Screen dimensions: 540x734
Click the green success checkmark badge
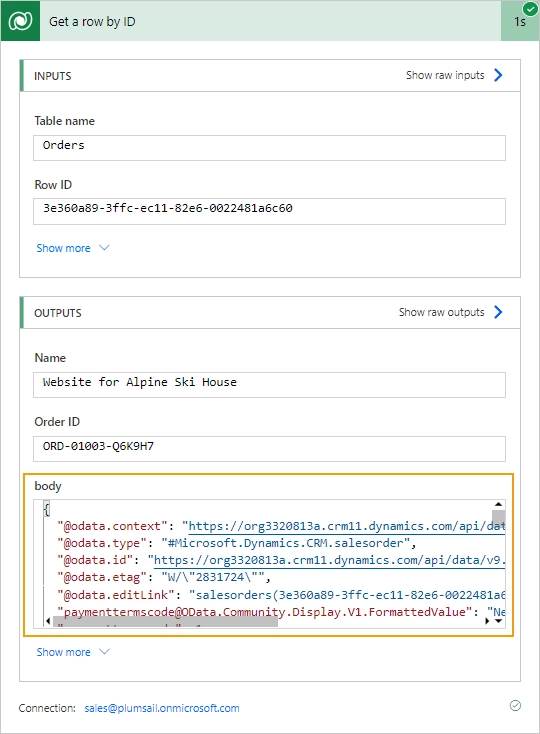point(530,8)
